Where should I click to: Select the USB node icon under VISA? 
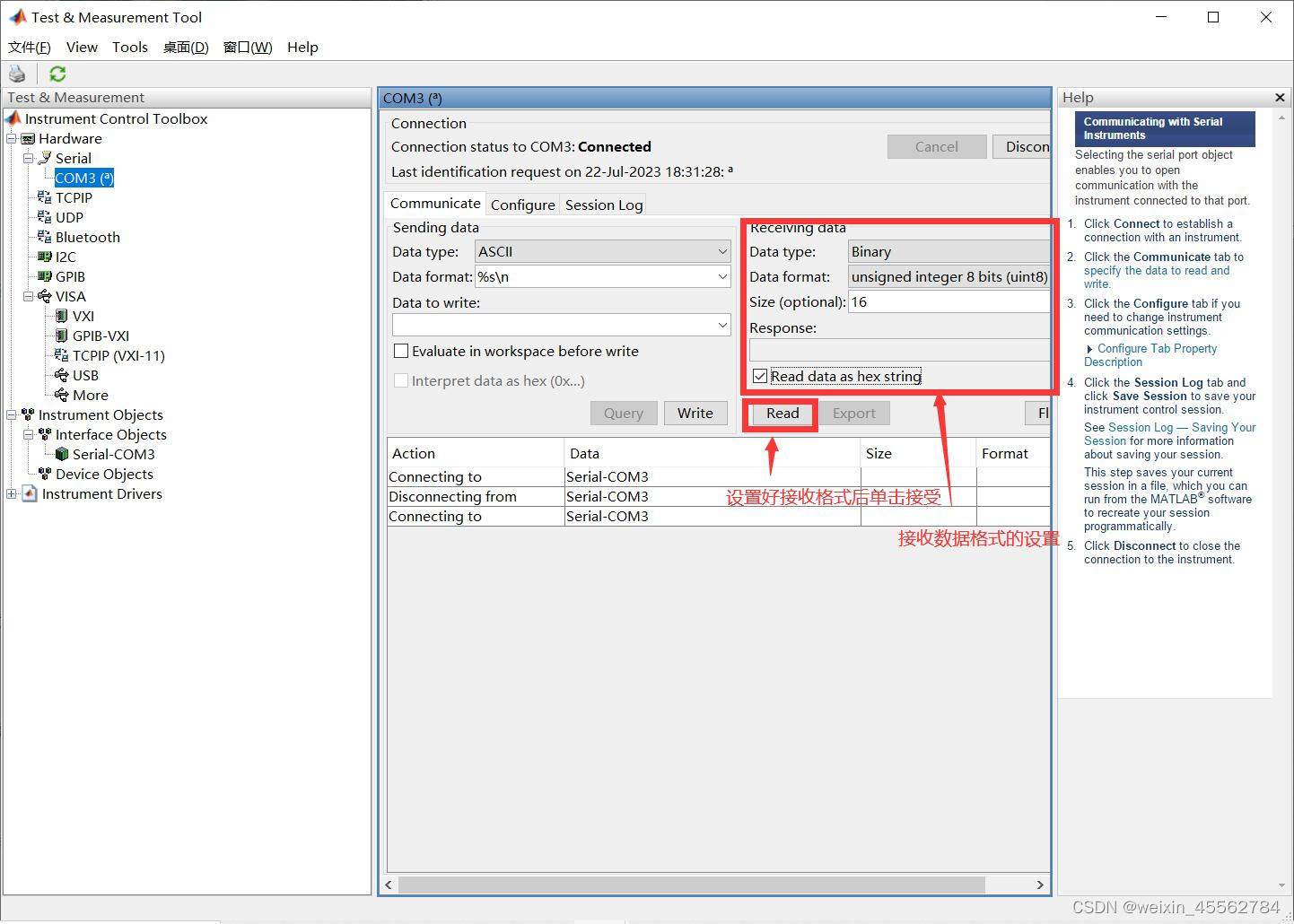[x=60, y=375]
